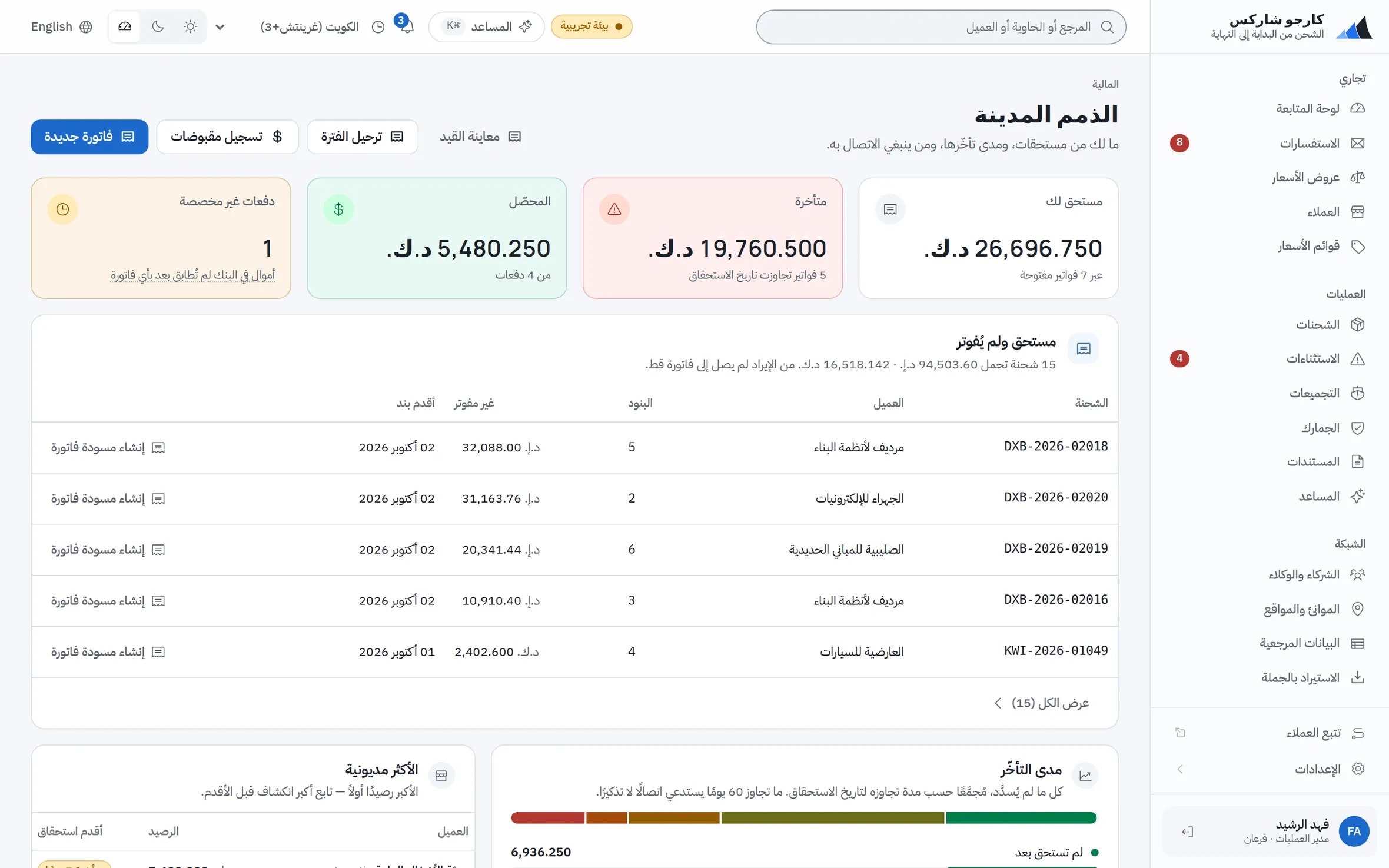Click the green segment of the aging bar

coord(1021,818)
